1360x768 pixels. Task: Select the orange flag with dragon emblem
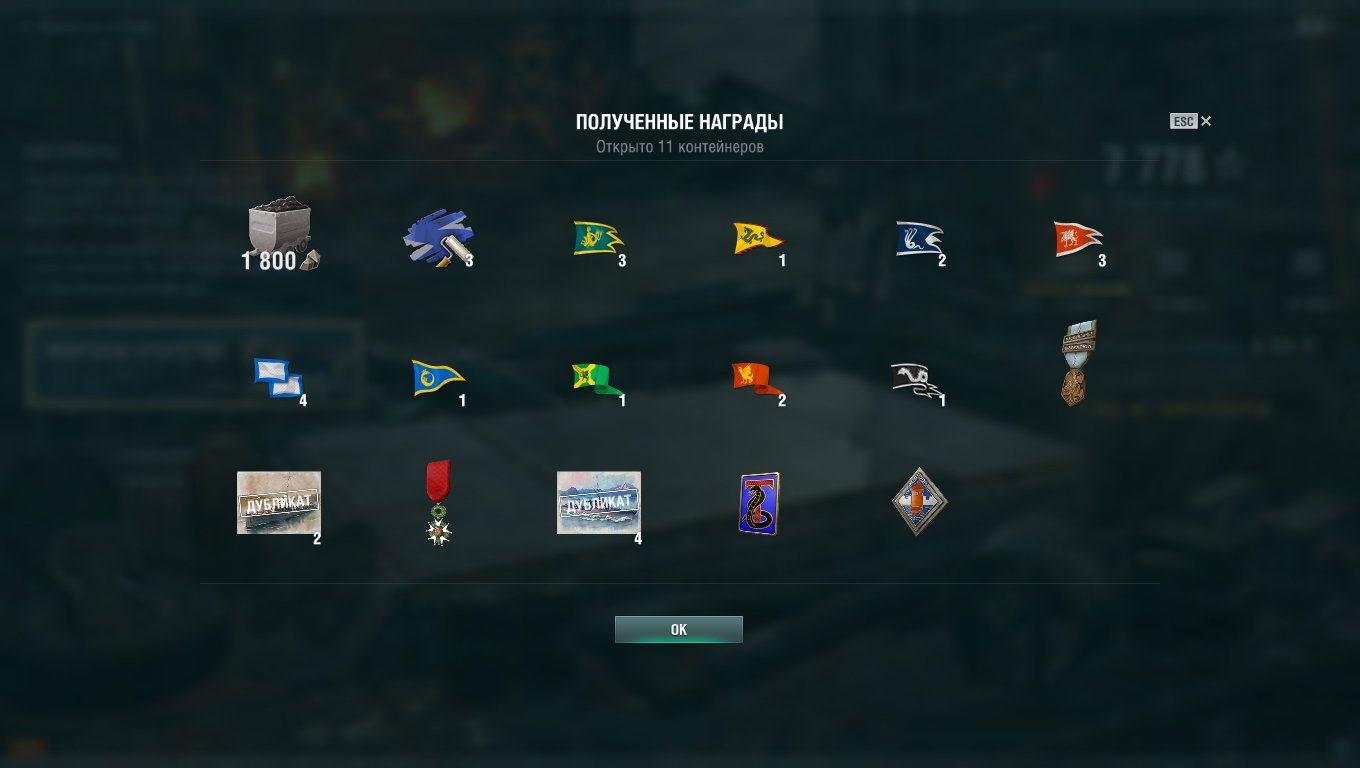point(758,379)
